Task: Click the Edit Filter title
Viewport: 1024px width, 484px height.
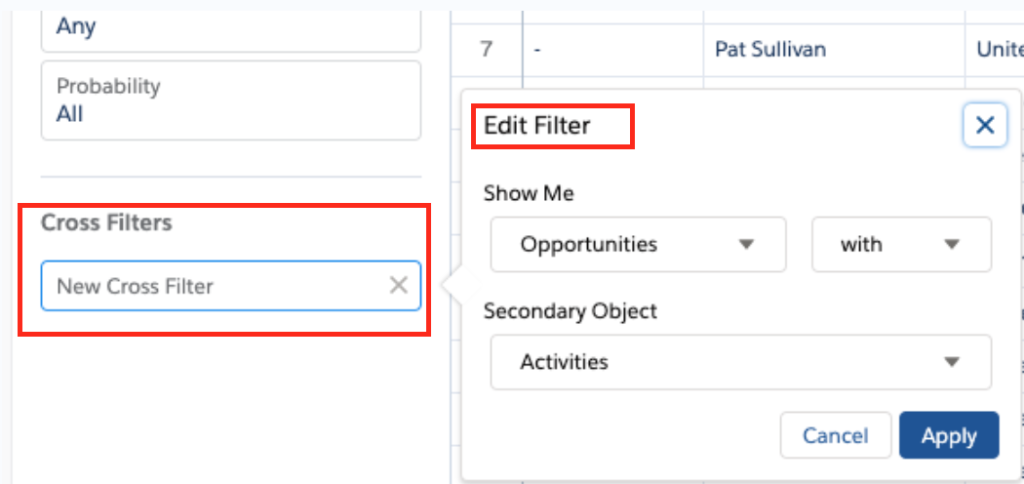Action: pyautogui.click(x=537, y=125)
